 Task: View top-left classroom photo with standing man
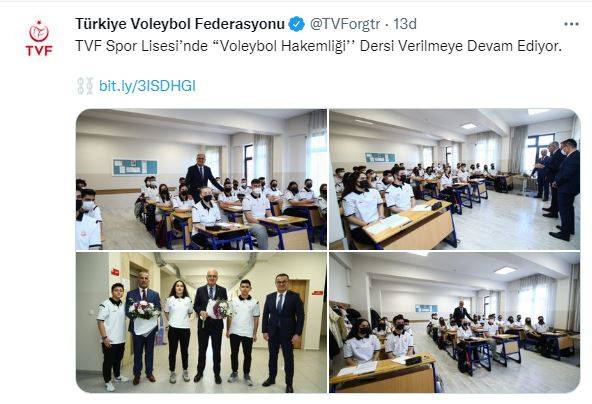coord(201,179)
